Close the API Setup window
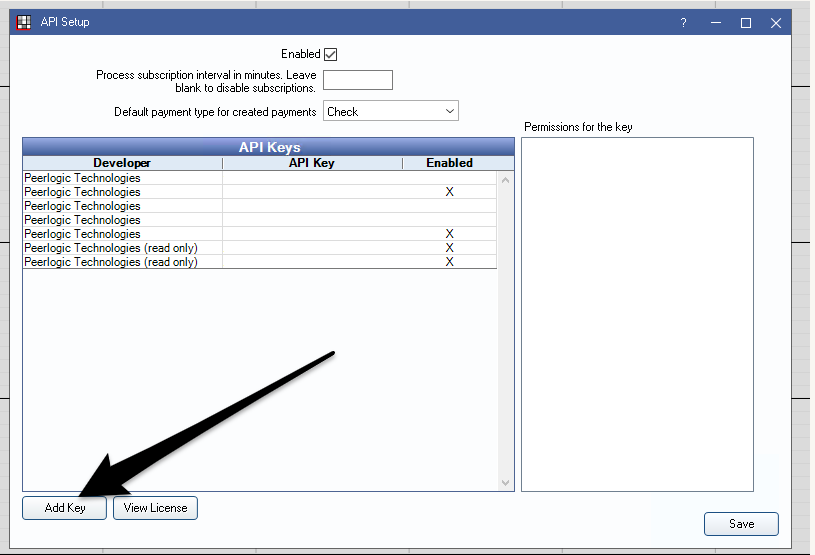Screen dimensions: 815x555 click(775, 23)
